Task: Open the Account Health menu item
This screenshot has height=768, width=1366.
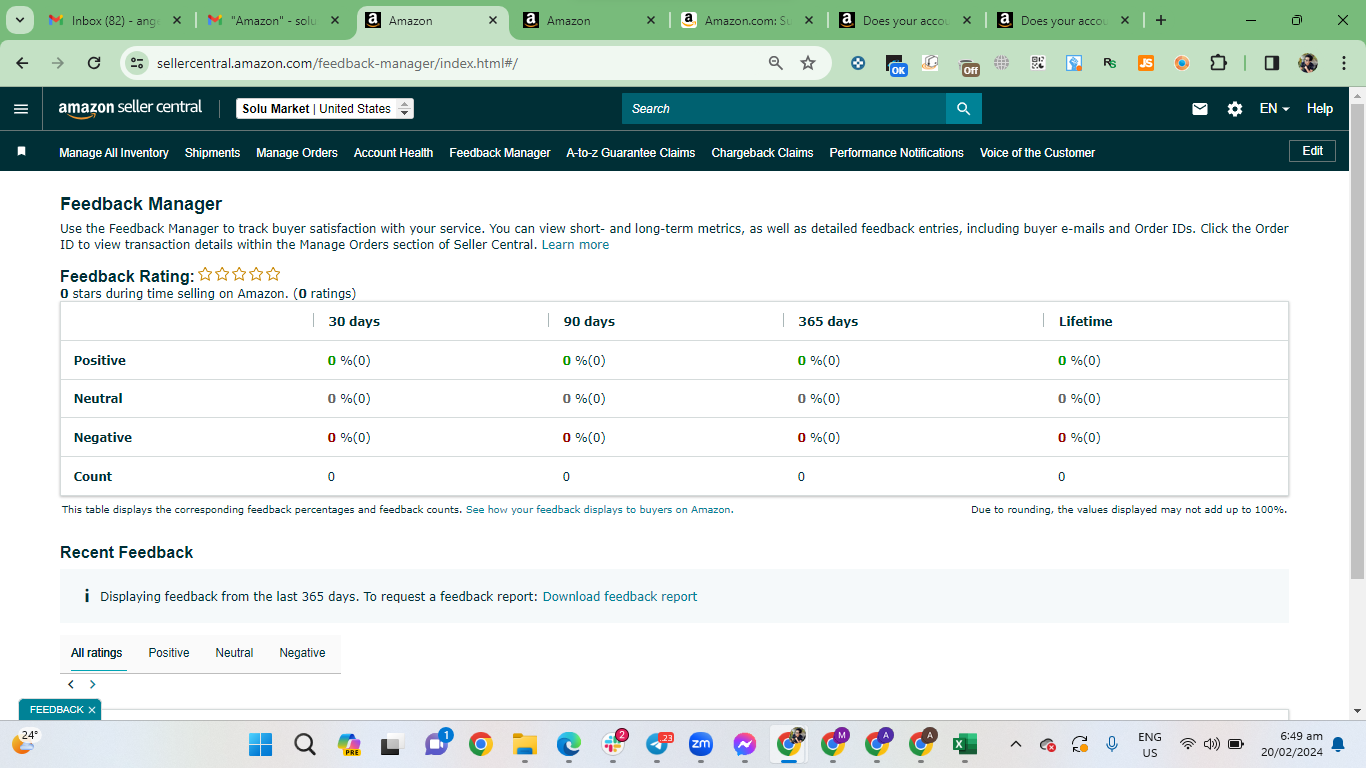Action: 393,153
